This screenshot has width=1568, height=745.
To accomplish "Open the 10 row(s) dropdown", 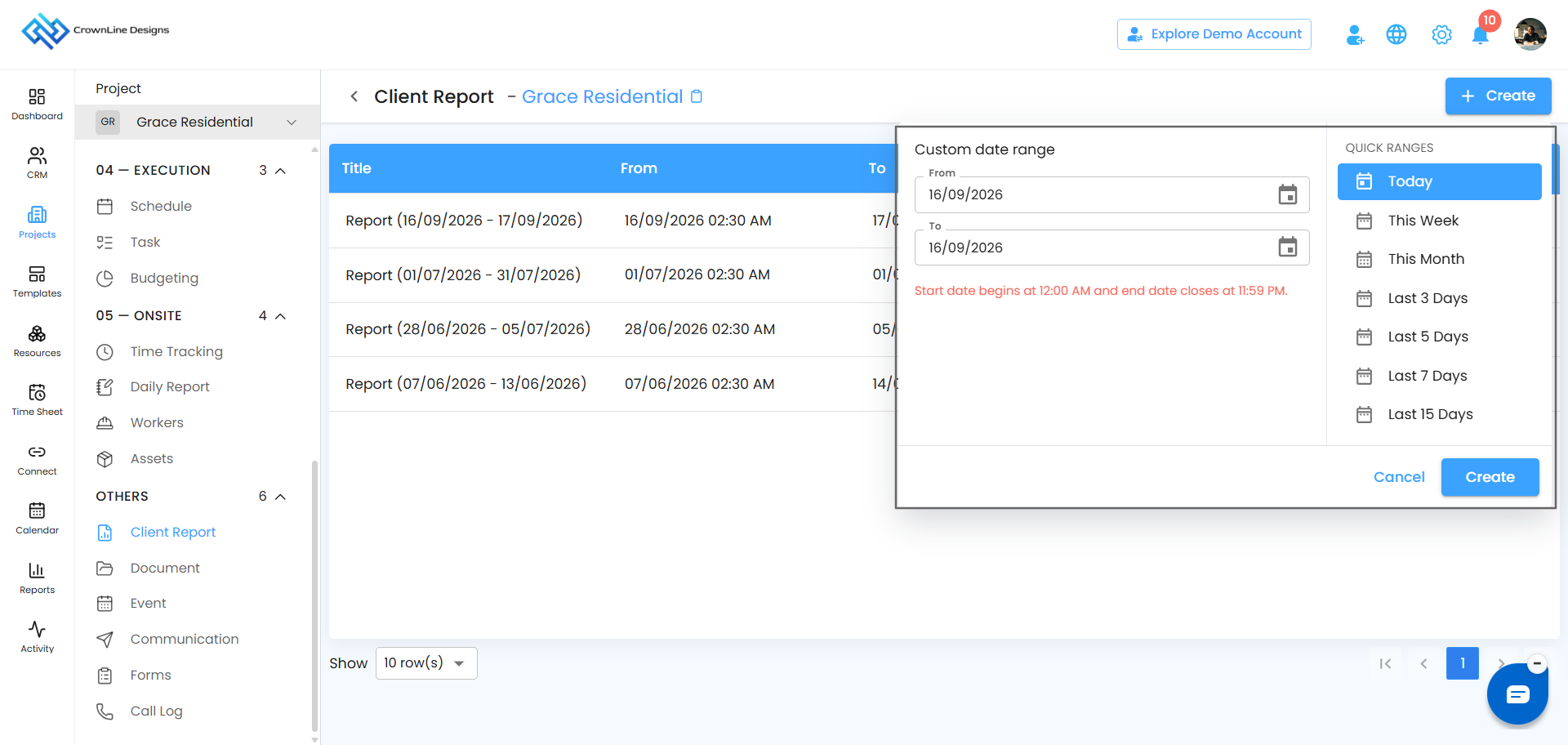I will point(426,663).
